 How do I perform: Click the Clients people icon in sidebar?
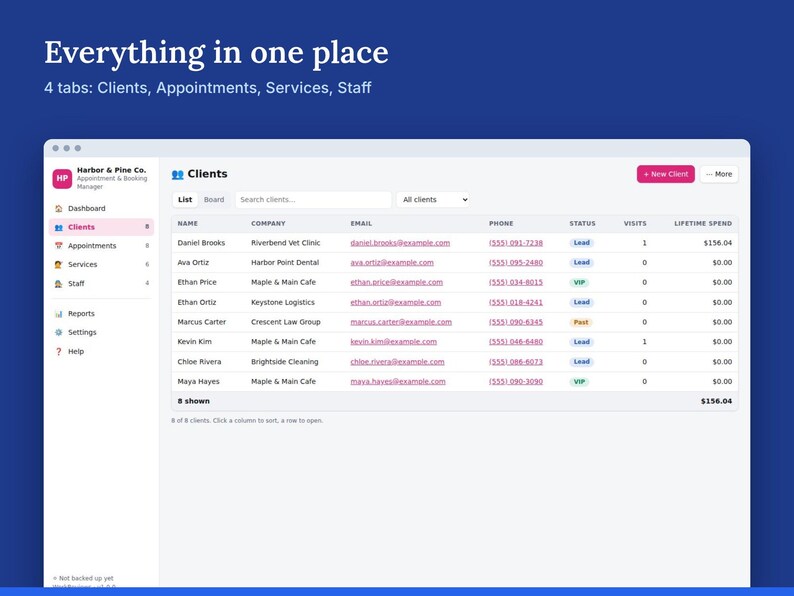point(59,227)
